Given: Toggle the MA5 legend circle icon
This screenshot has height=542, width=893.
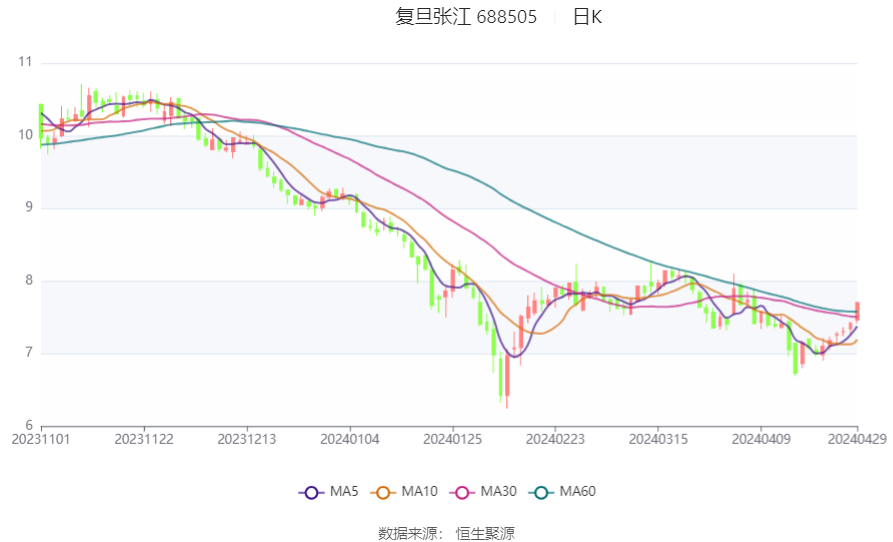Looking at the screenshot, I should (311, 492).
